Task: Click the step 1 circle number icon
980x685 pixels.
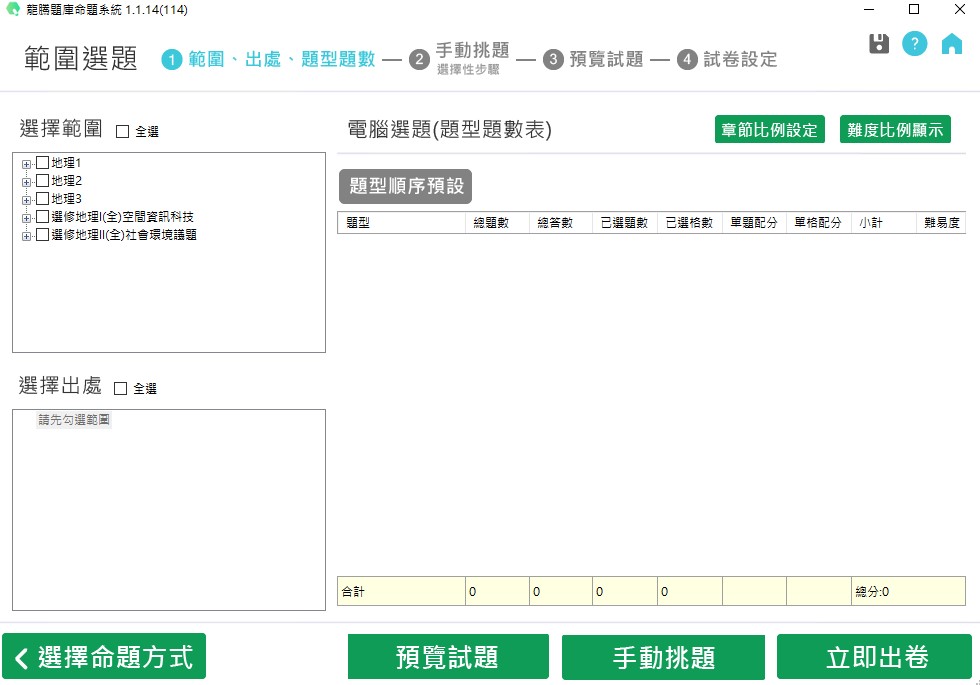Action: coord(172,60)
